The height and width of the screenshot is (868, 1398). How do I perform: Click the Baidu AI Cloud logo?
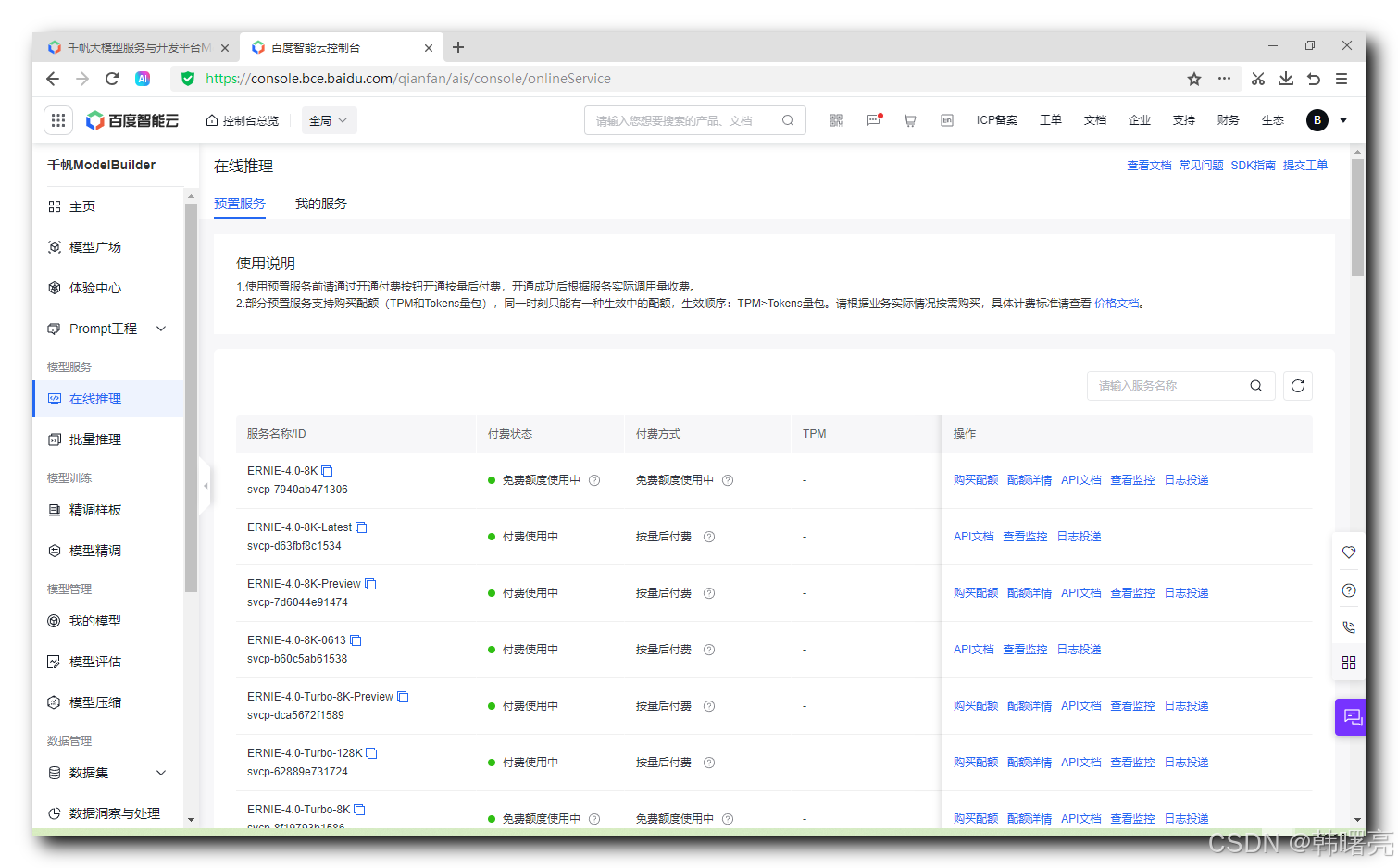[x=132, y=120]
